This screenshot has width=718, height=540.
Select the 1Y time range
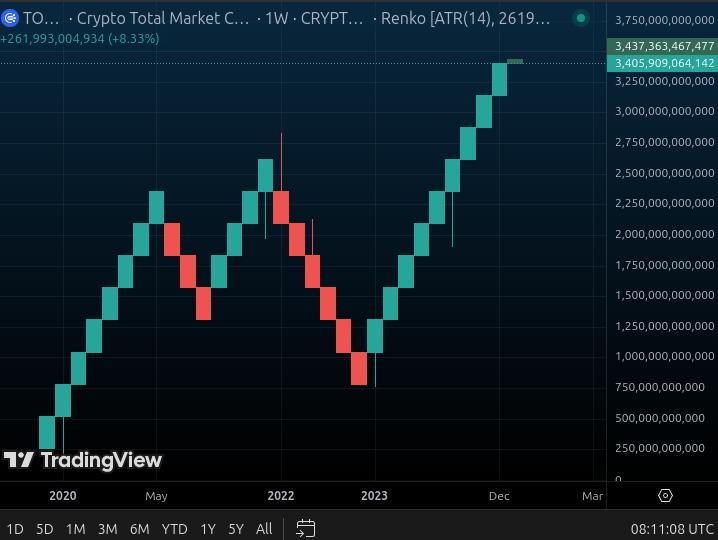208,529
